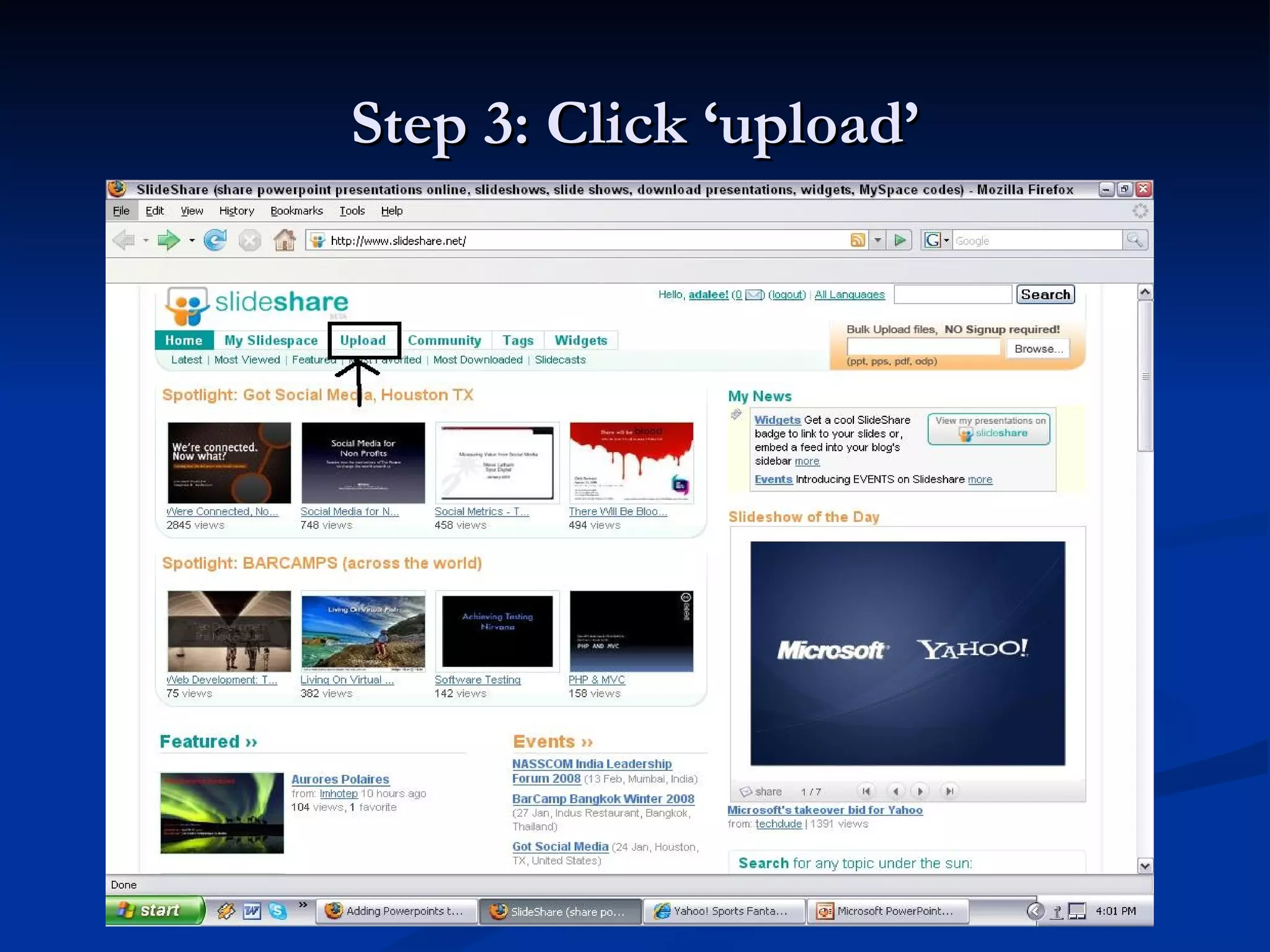The width and height of the screenshot is (1270, 952).
Task: Click the Most Viewed sub-link
Action: 247,360
